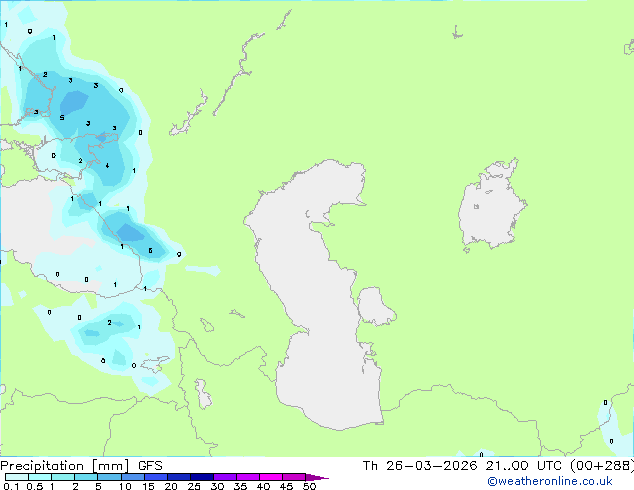Click the '20' legend scale value
Viewport: 634px width, 490px height.
(171, 486)
